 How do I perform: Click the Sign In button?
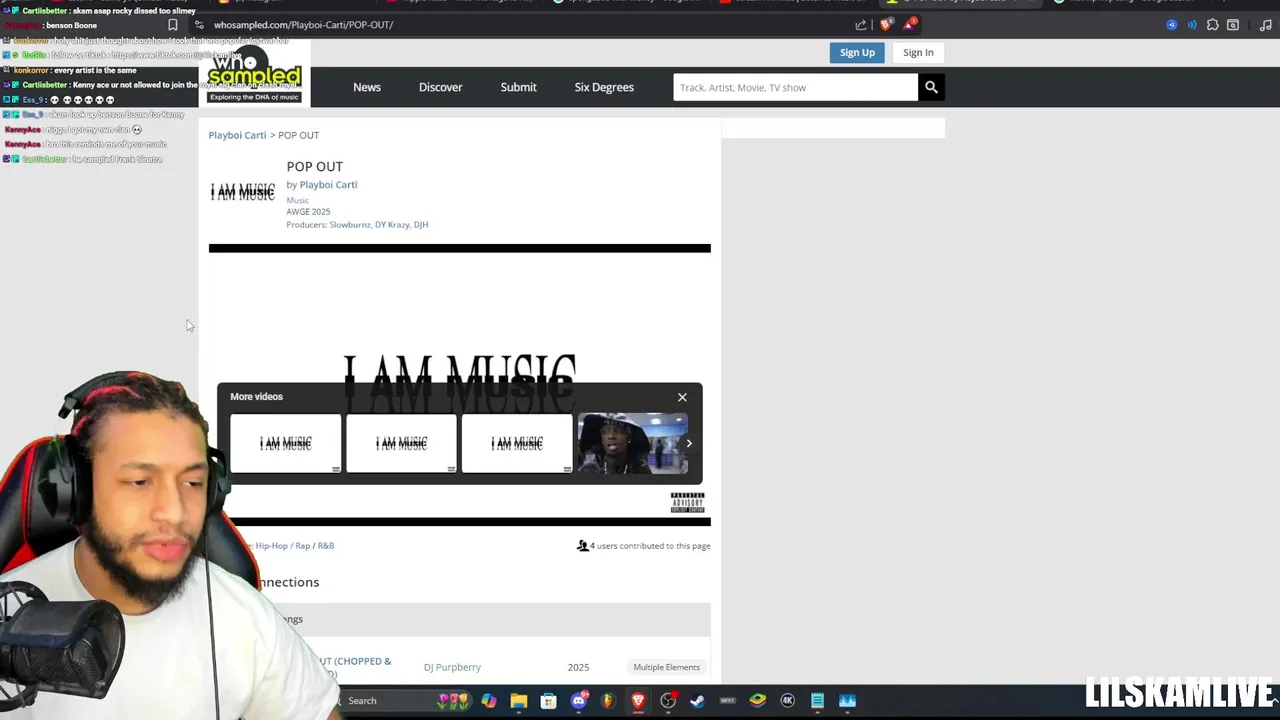tap(918, 53)
